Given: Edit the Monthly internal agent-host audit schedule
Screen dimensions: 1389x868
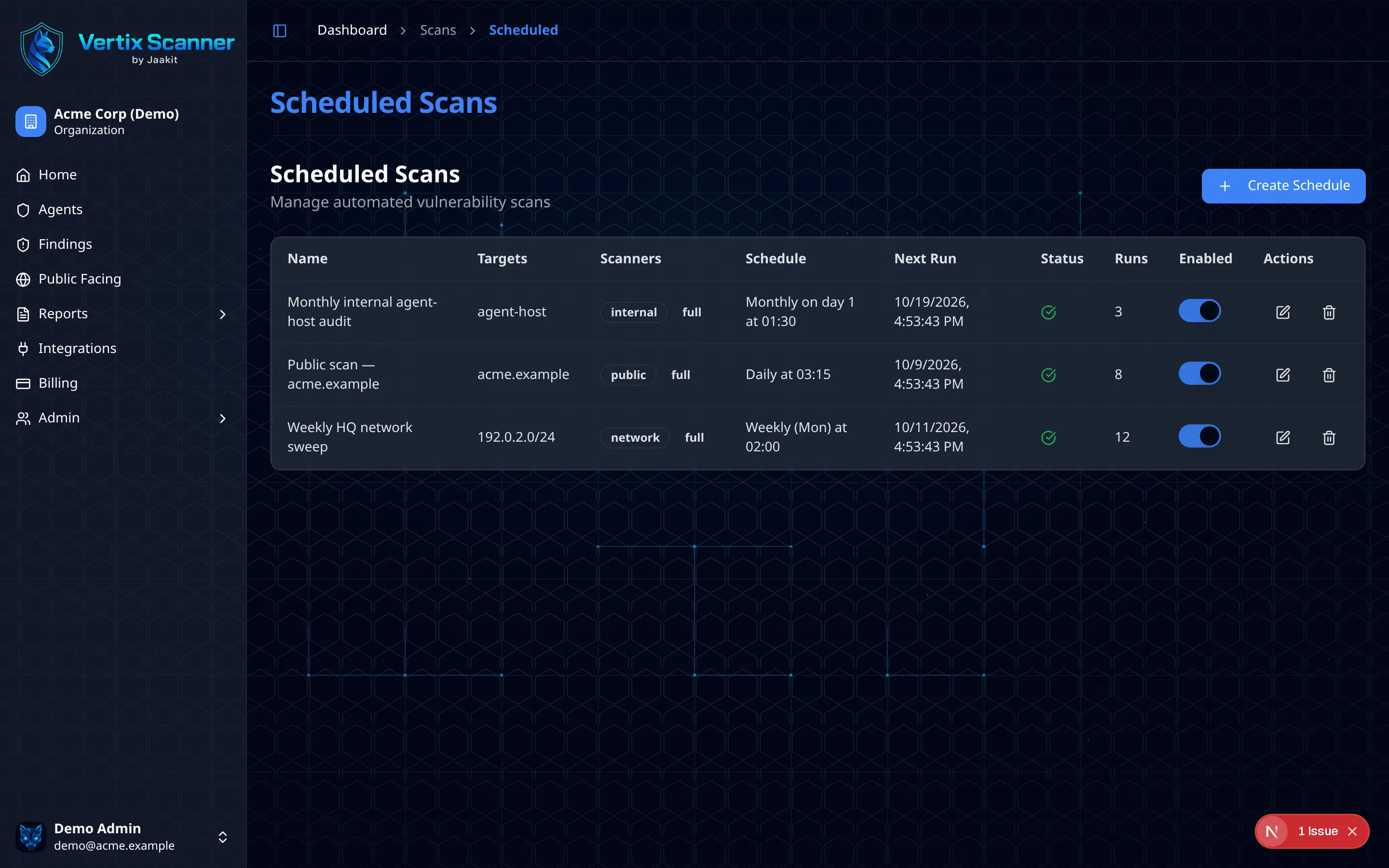Looking at the screenshot, I should pyautogui.click(x=1283, y=312).
